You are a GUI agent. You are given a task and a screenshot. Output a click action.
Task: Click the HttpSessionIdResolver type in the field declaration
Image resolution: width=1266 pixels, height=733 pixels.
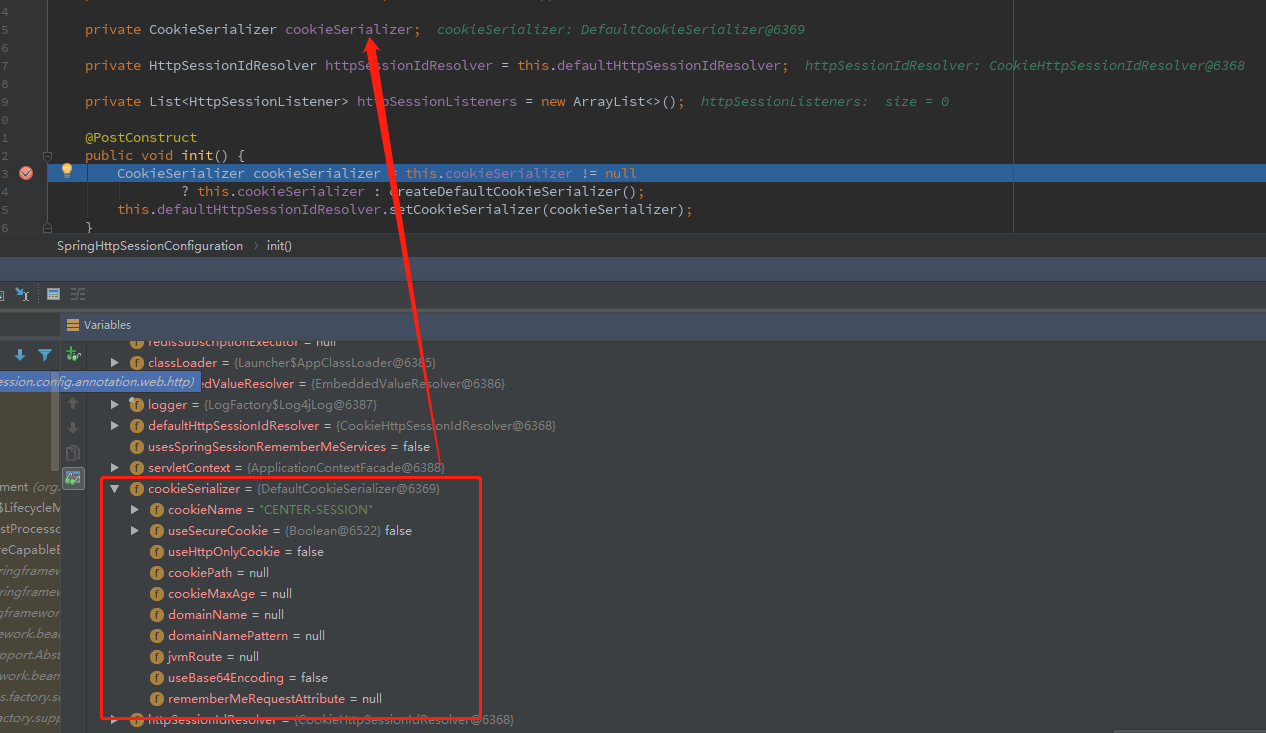tap(233, 65)
